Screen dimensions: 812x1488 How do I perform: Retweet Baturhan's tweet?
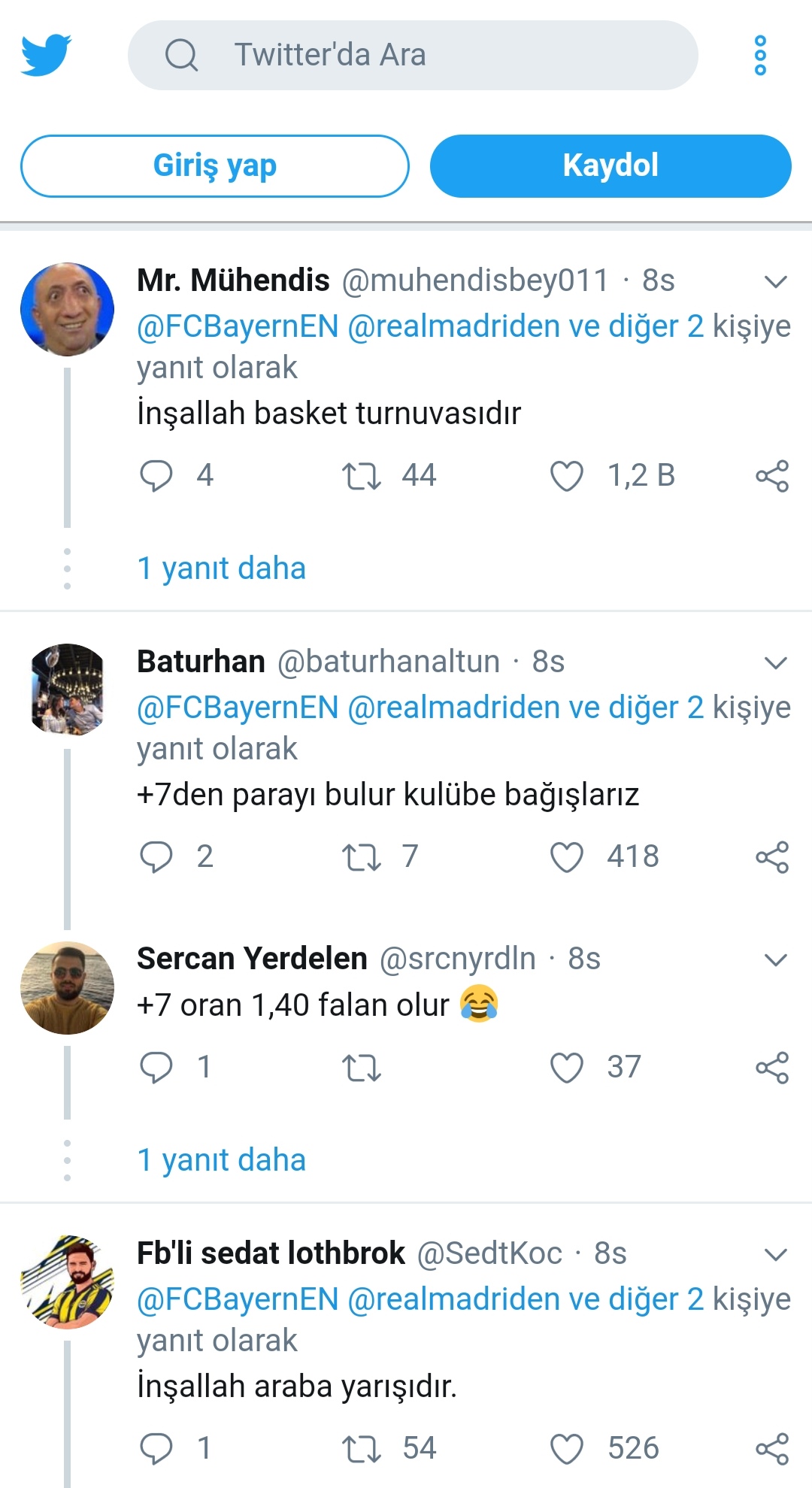[362, 857]
